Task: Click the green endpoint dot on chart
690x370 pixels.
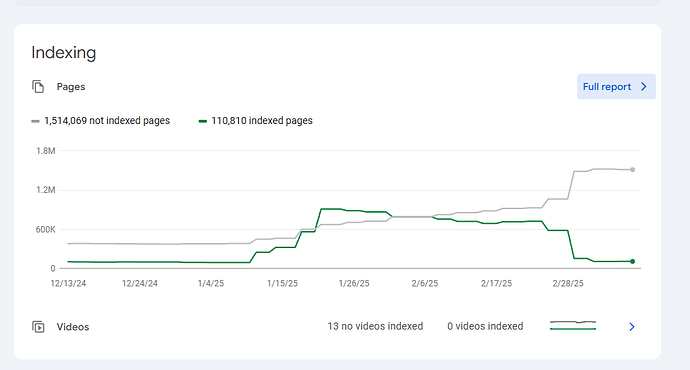Action: click(632, 261)
